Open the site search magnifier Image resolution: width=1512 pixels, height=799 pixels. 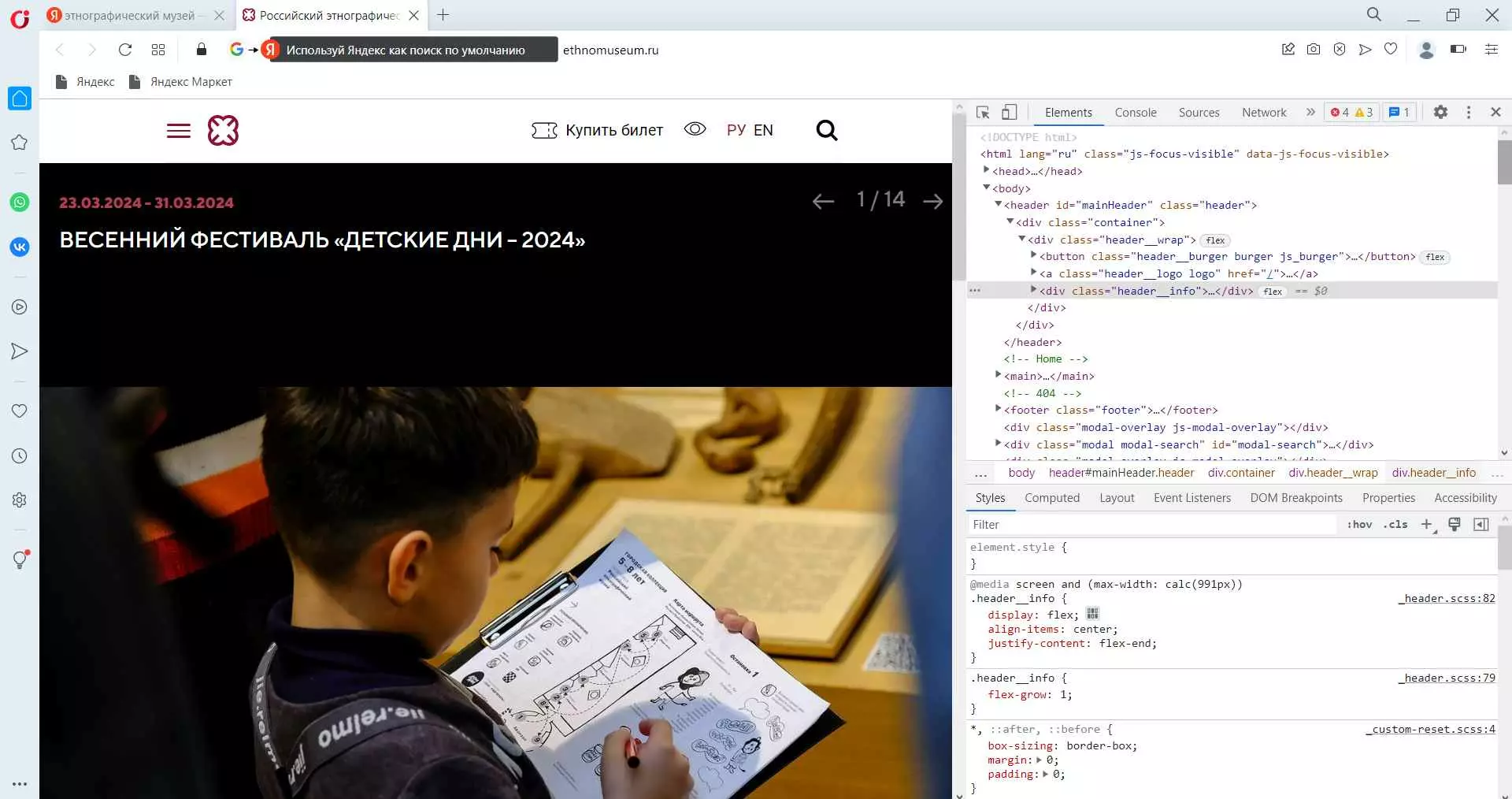click(x=826, y=131)
